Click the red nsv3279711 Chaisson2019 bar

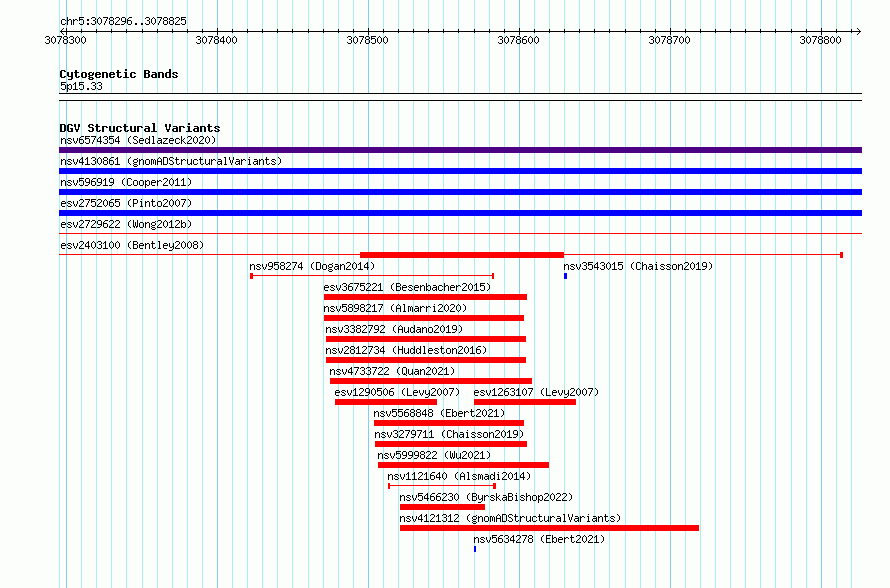(x=451, y=444)
